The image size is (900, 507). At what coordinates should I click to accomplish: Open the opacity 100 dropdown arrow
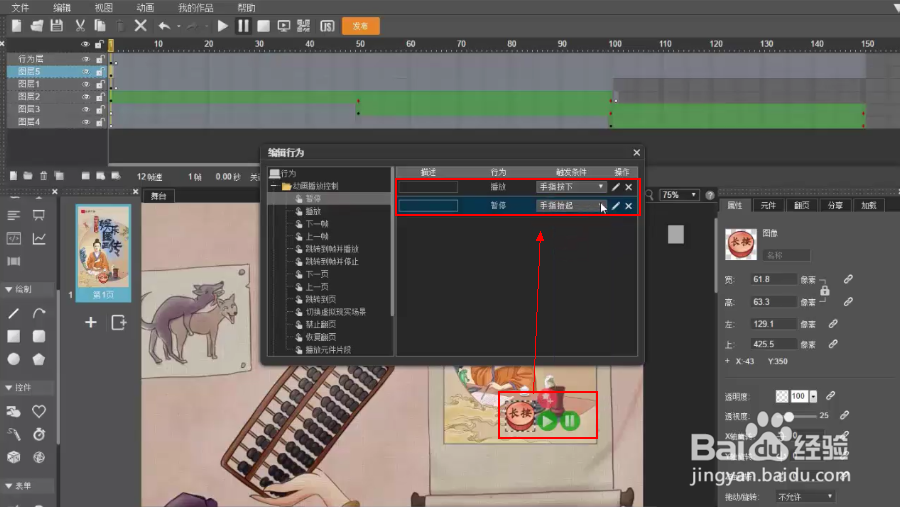(x=813, y=396)
